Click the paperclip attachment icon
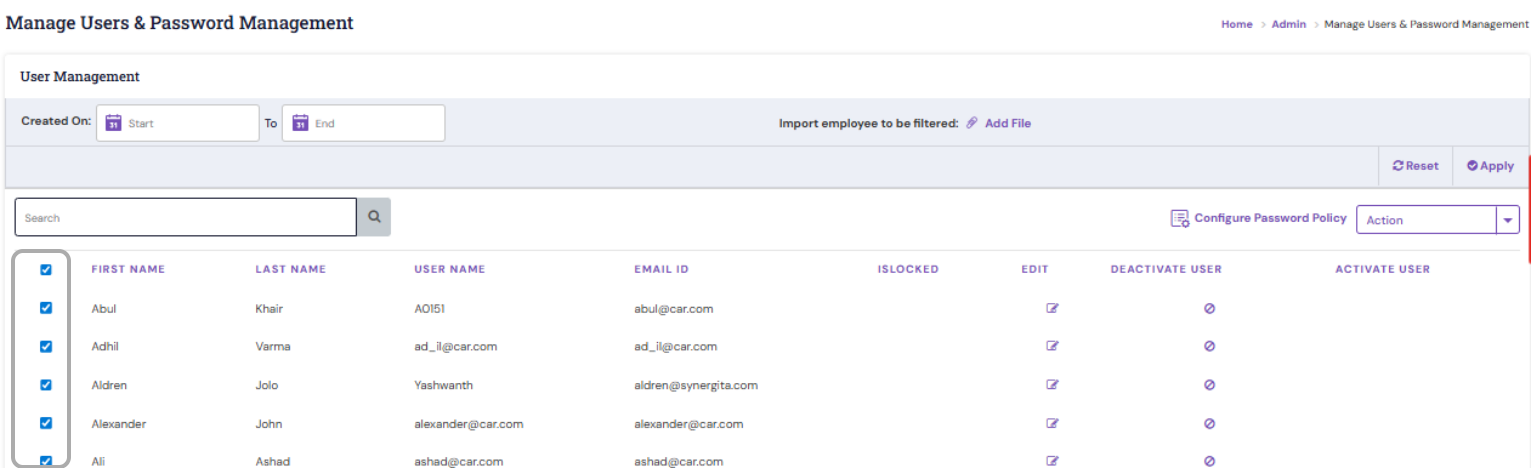 point(972,123)
